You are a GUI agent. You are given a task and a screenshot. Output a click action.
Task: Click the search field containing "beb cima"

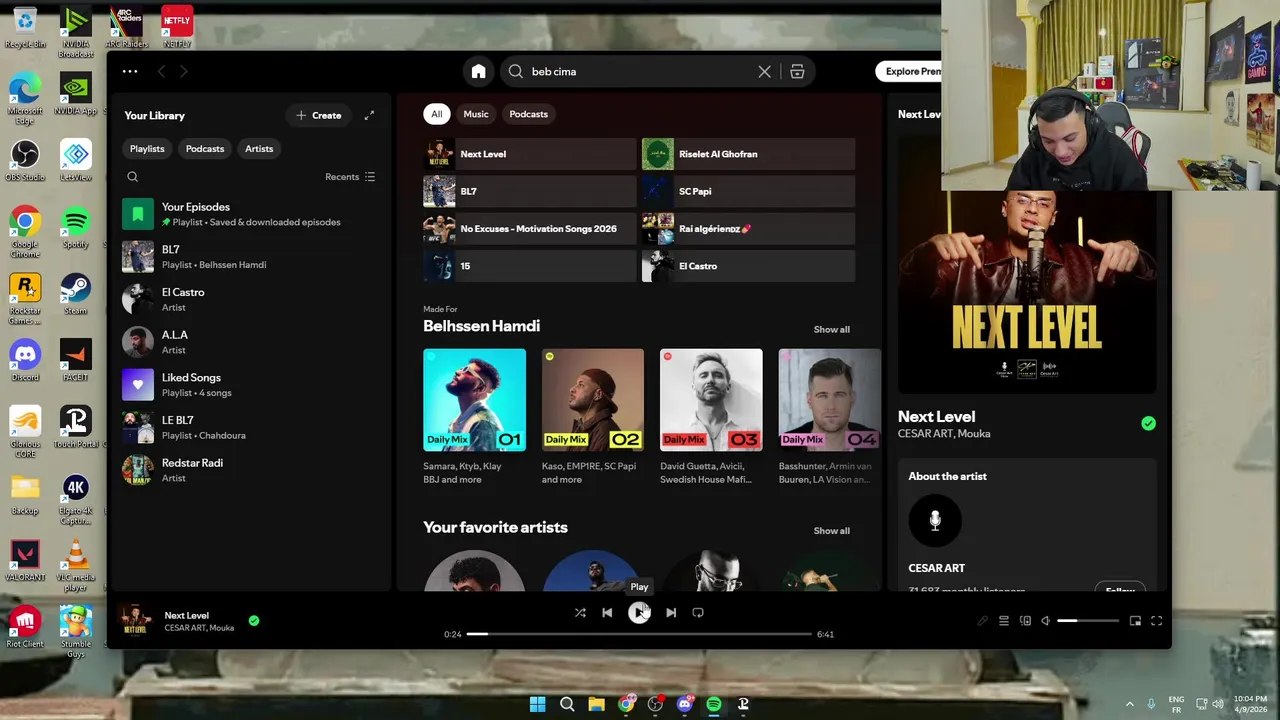[x=640, y=72]
